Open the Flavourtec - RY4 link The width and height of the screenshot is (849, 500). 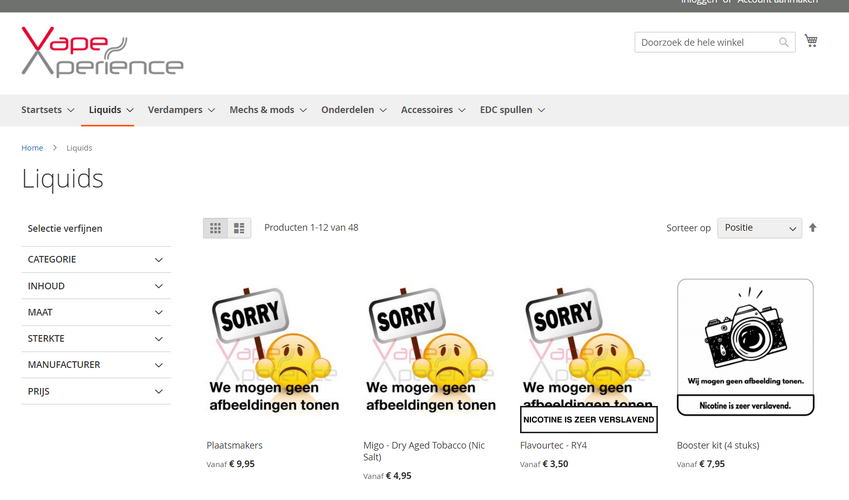(x=553, y=445)
